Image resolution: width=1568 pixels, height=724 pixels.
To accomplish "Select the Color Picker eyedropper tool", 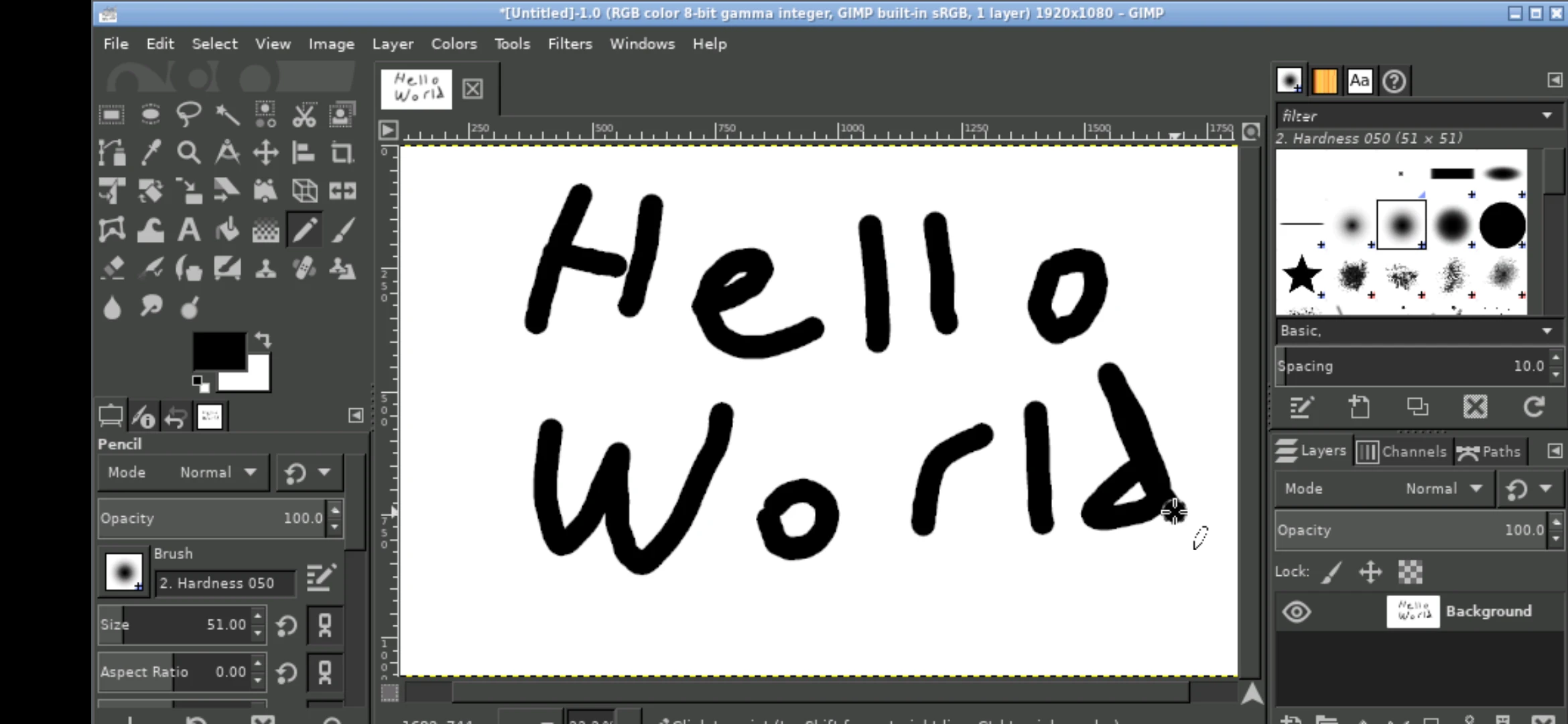I will [x=151, y=153].
